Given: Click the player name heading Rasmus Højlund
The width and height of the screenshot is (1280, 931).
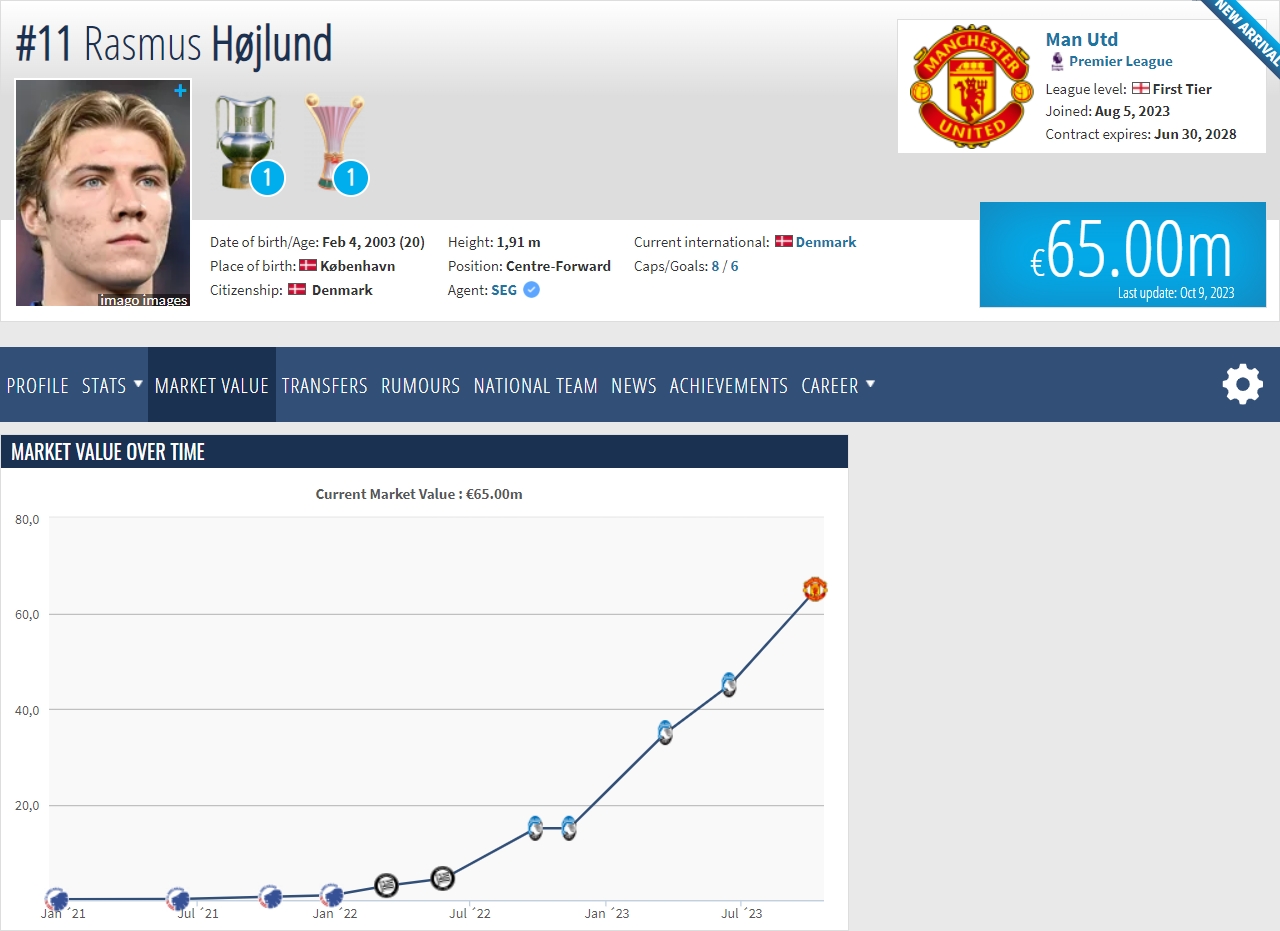Looking at the screenshot, I should pos(174,44).
